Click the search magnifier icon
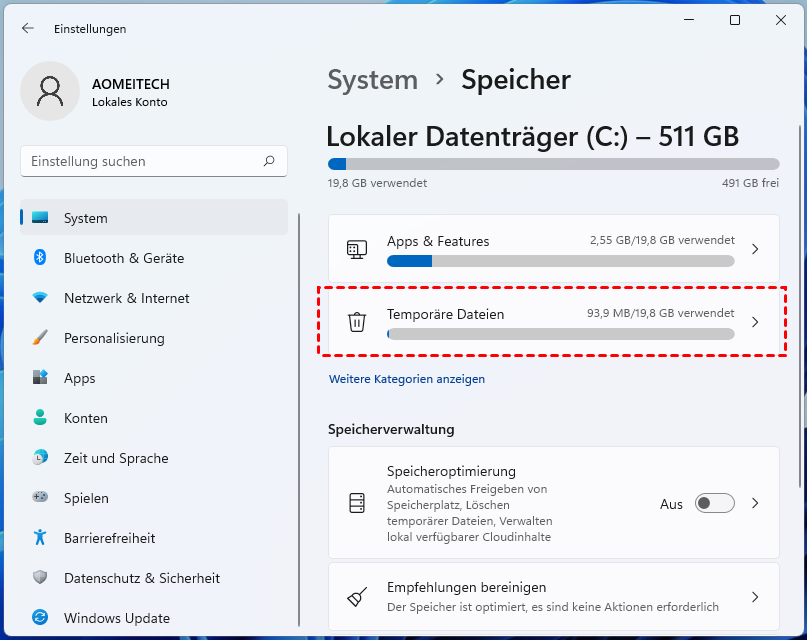Image resolution: width=807 pixels, height=640 pixels. tap(269, 161)
